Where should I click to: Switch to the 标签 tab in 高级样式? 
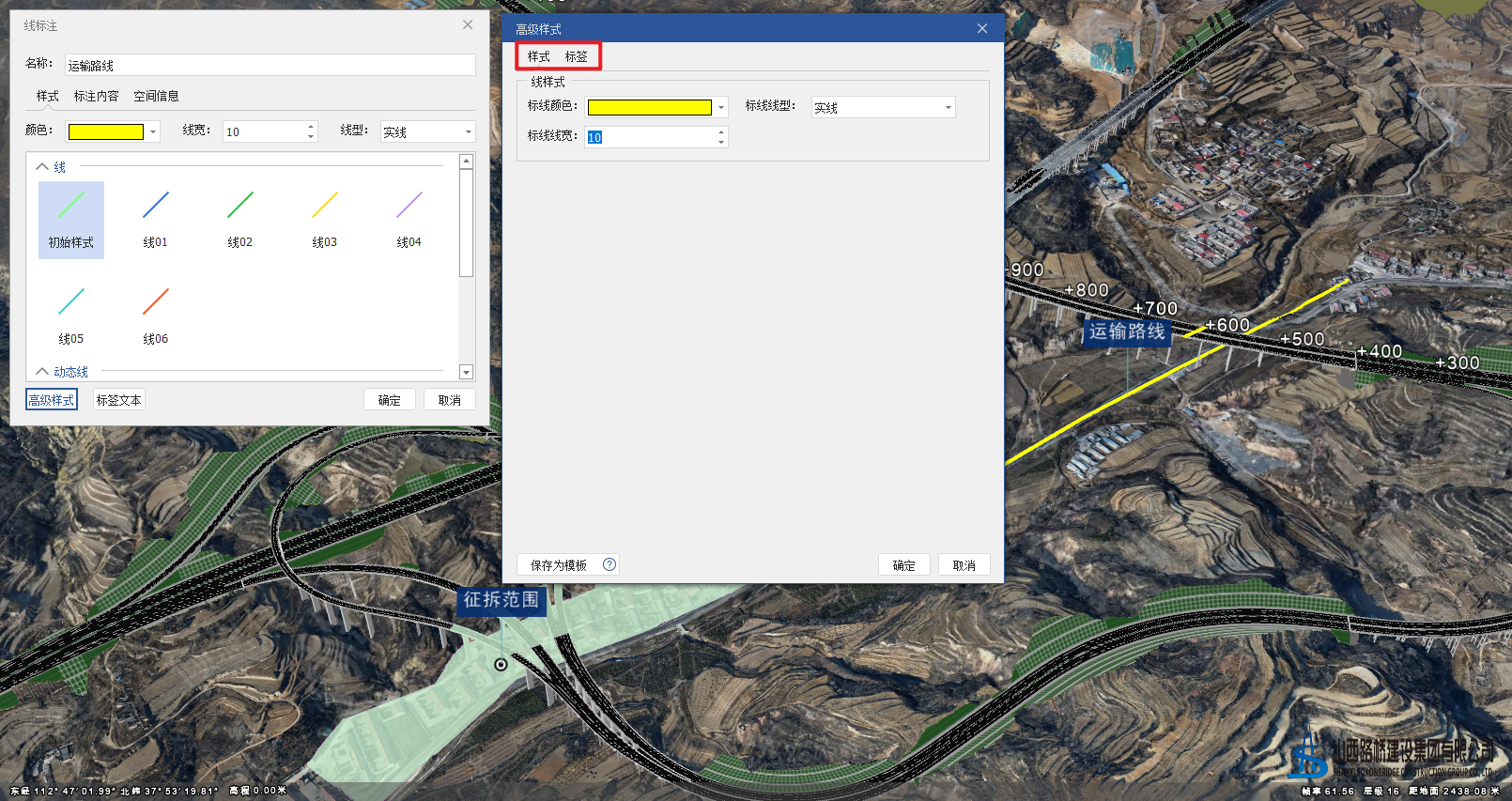(x=576, y=56)
